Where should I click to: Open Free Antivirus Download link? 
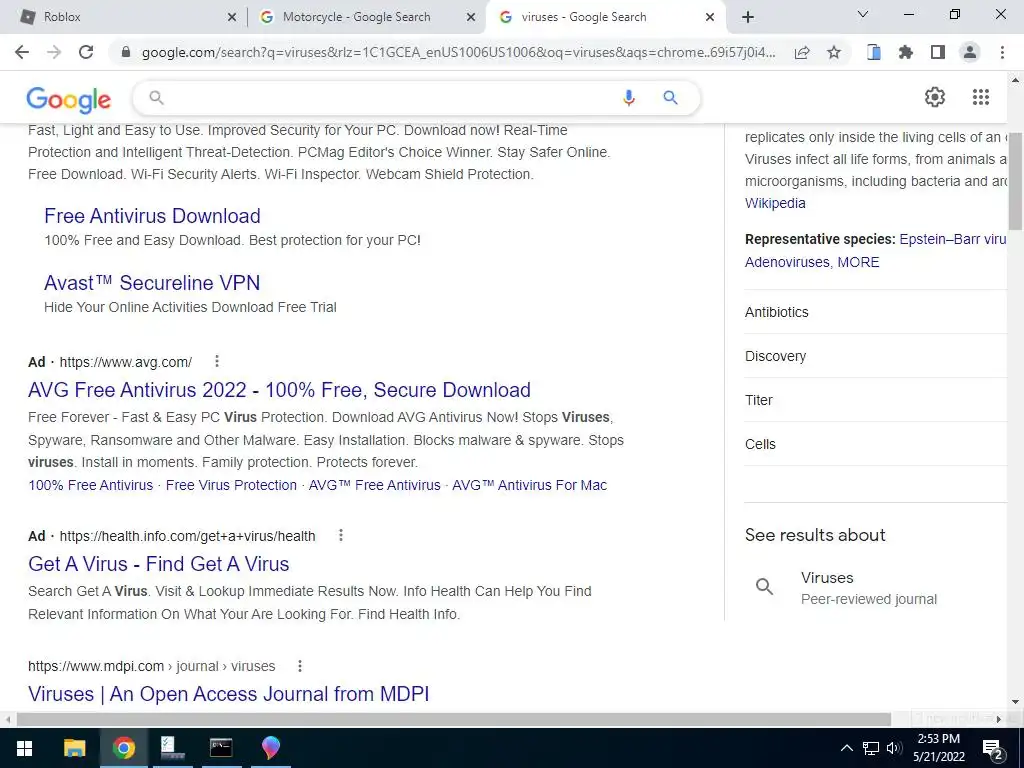(x=152, y=216)
